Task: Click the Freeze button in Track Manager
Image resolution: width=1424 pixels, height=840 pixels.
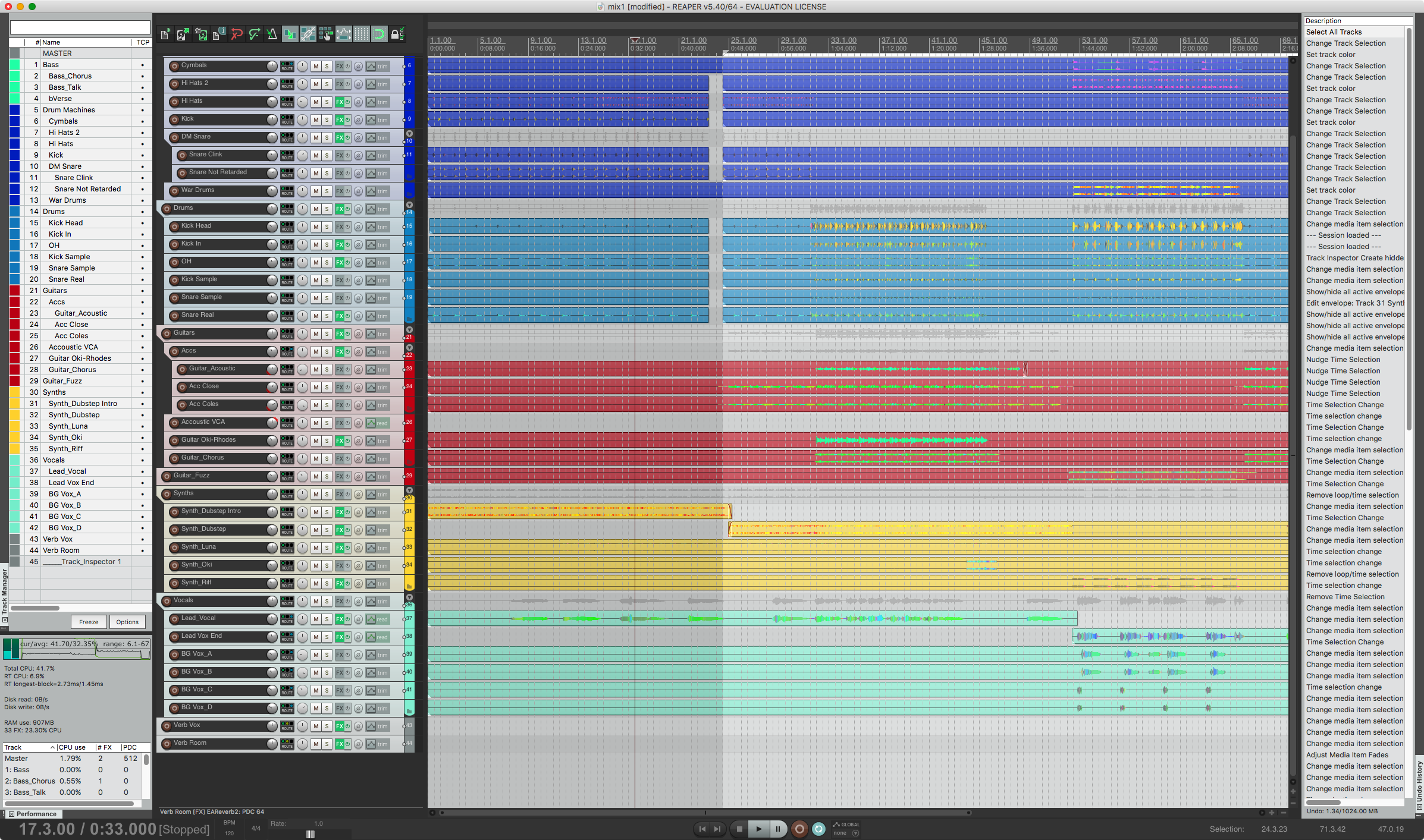Action: coord(89,622)
